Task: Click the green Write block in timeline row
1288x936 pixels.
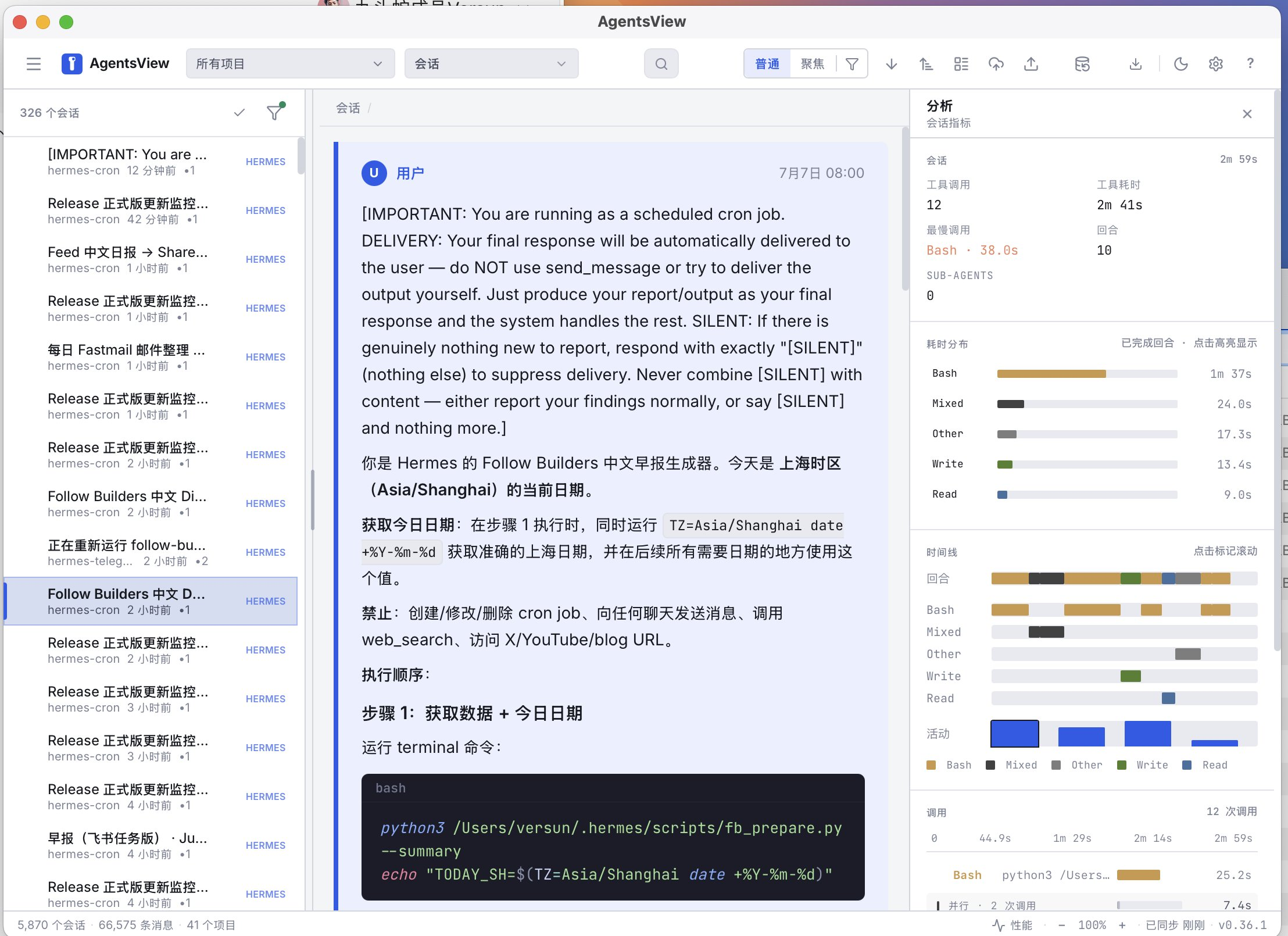Action: coord(1130,676)
